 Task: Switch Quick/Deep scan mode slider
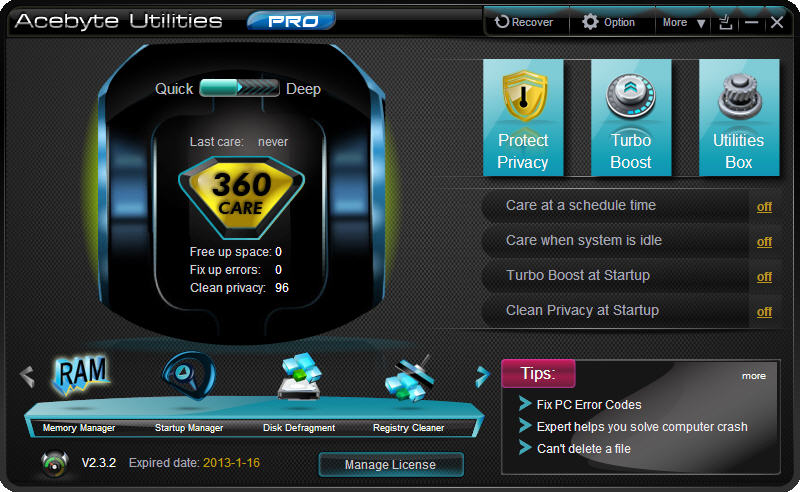239,88
